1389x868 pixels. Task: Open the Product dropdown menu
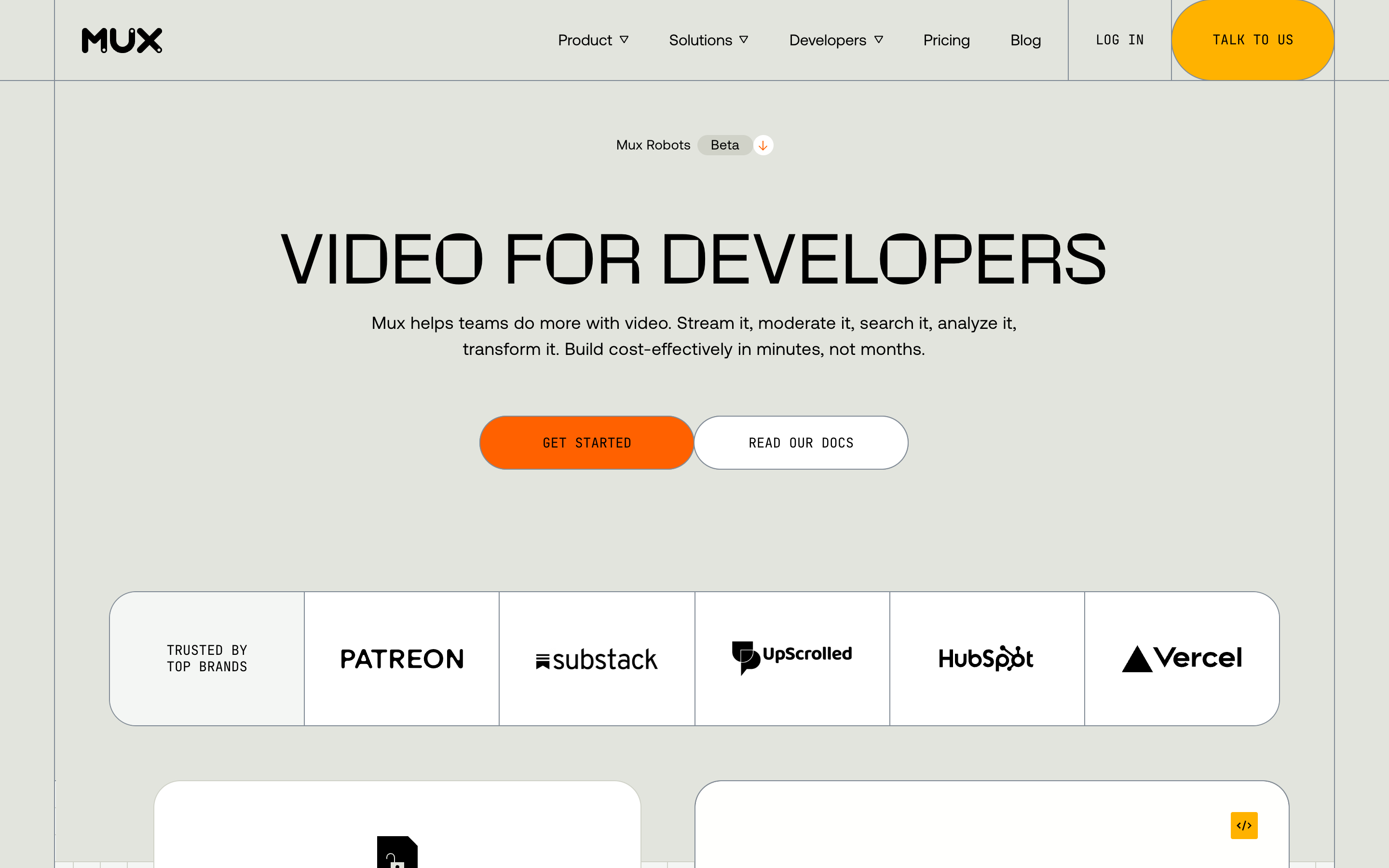point(593,40)
